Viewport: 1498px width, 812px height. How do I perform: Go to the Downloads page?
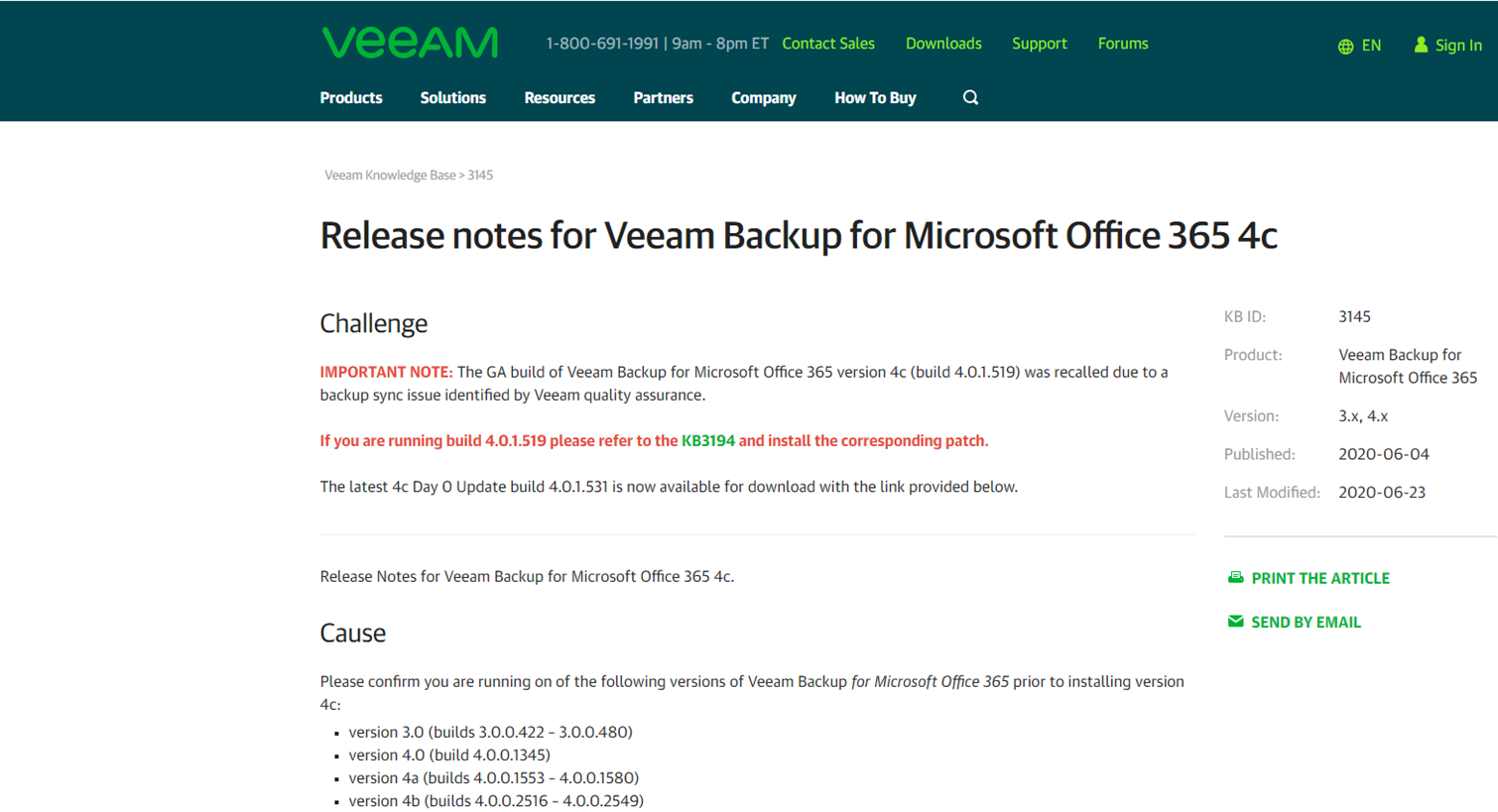point(943,44)
